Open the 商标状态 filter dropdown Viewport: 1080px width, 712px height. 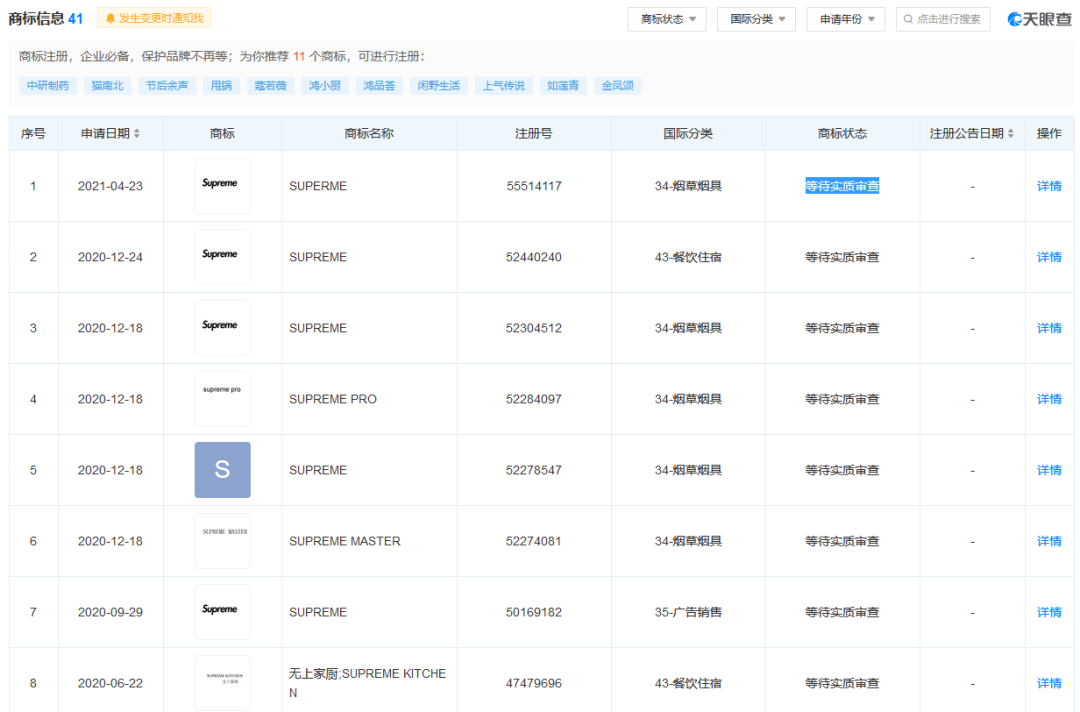pos(667,18)
